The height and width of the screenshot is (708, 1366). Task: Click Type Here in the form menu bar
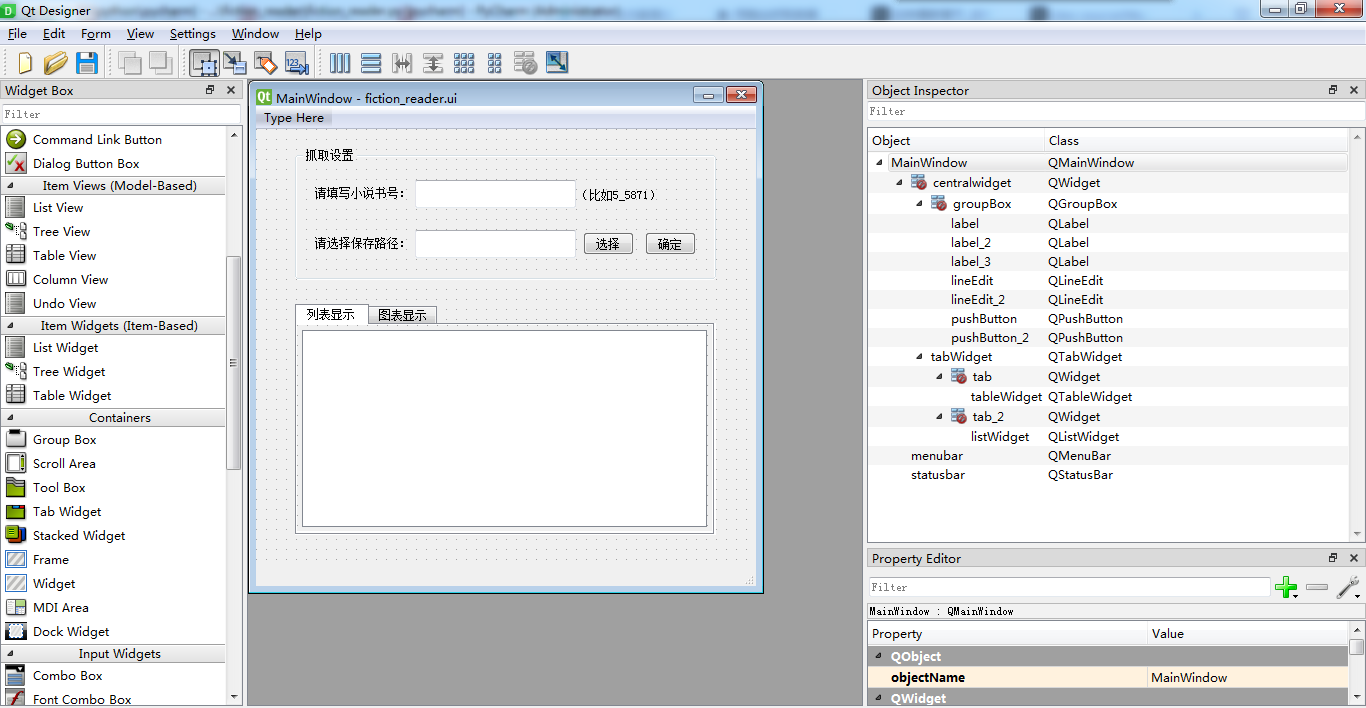[x=294, y=118]
